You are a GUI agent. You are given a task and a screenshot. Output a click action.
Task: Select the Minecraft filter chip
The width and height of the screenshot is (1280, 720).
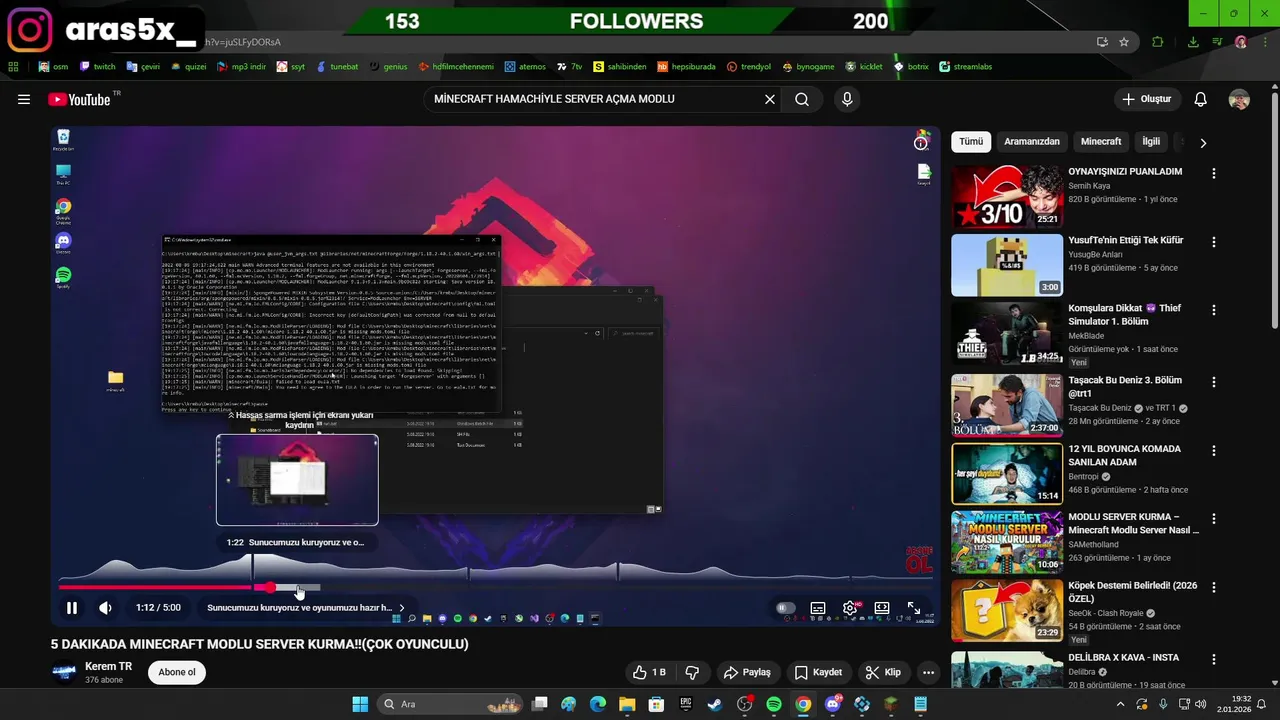coord(1101,142)
